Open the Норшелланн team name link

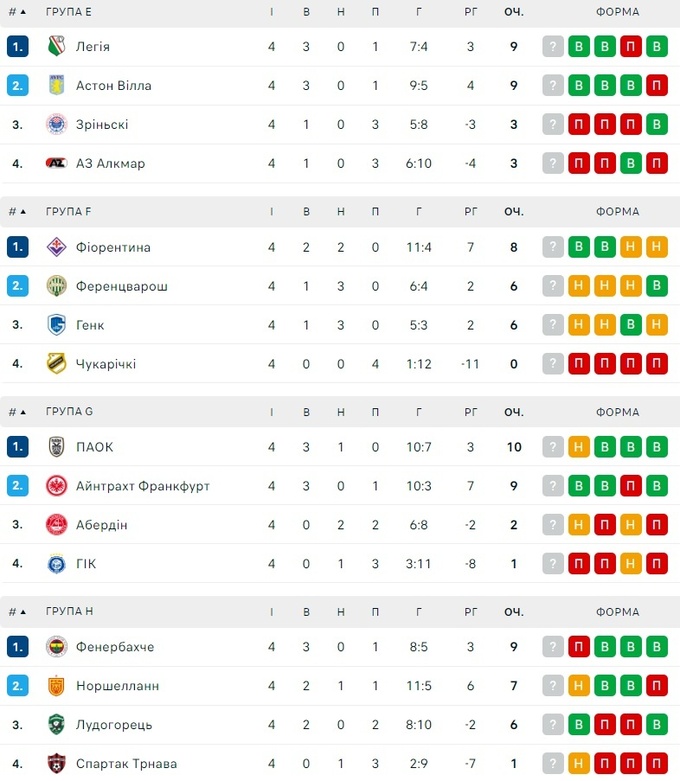pyautogui.click(x=117, y=686)
